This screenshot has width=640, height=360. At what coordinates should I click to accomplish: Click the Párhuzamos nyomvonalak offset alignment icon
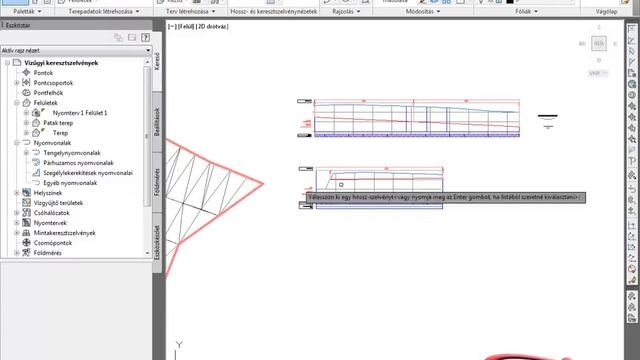coord(36,162)
